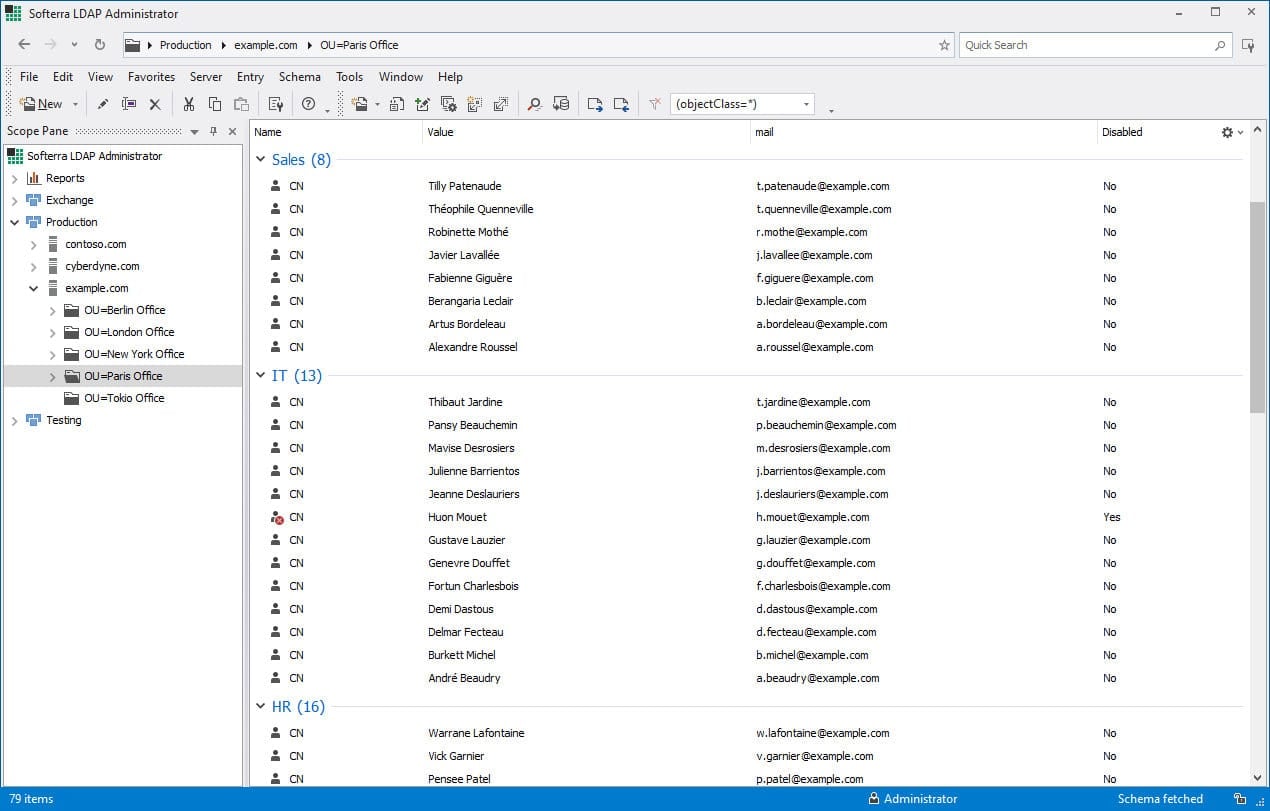Click the directory search database icon
Screen dimensions: 1270x811
[x=561, y=104]
